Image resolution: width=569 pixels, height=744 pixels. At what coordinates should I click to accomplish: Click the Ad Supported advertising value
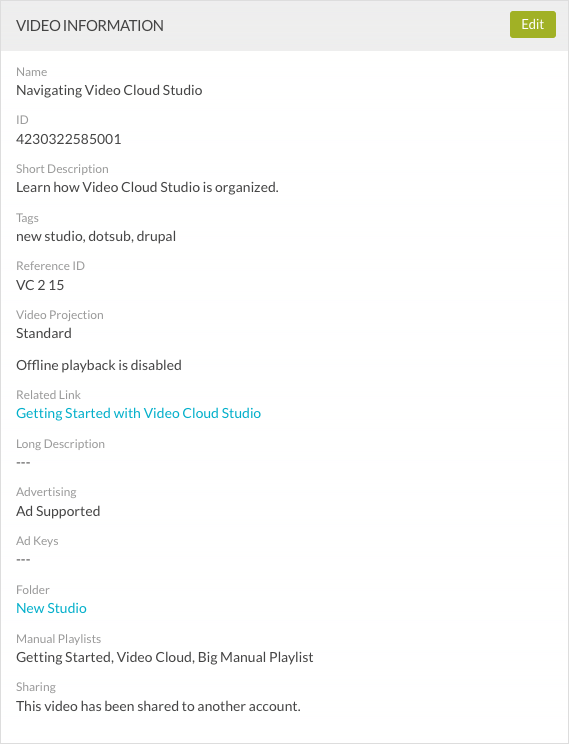pos(58,512)
